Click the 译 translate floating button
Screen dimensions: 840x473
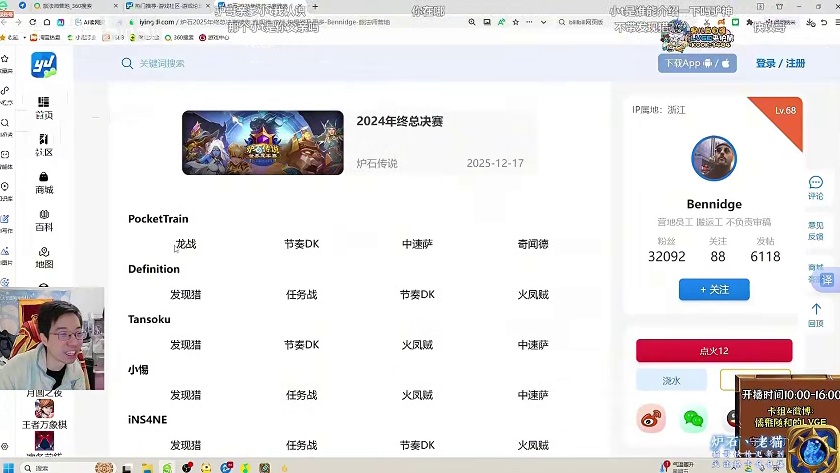click(x=827, y=280)
